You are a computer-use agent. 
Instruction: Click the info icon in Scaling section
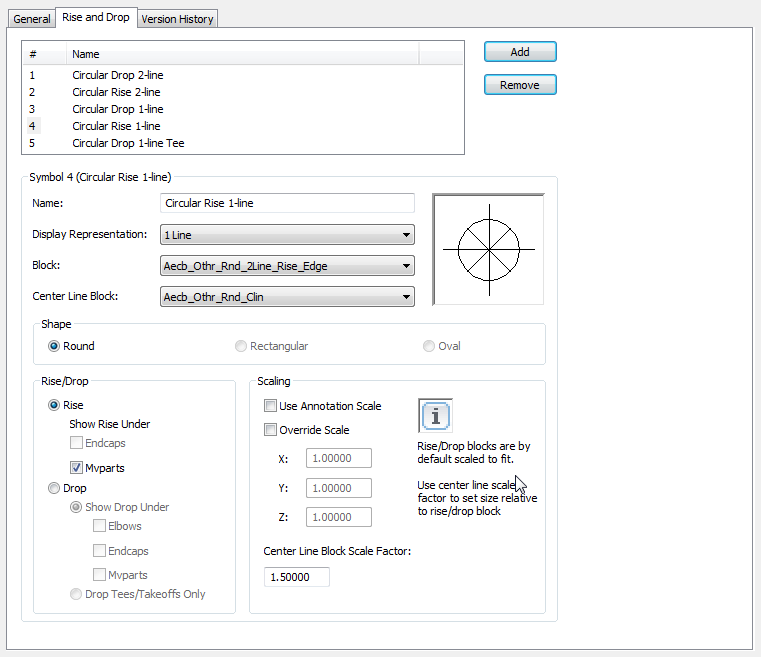click(435, 416)
